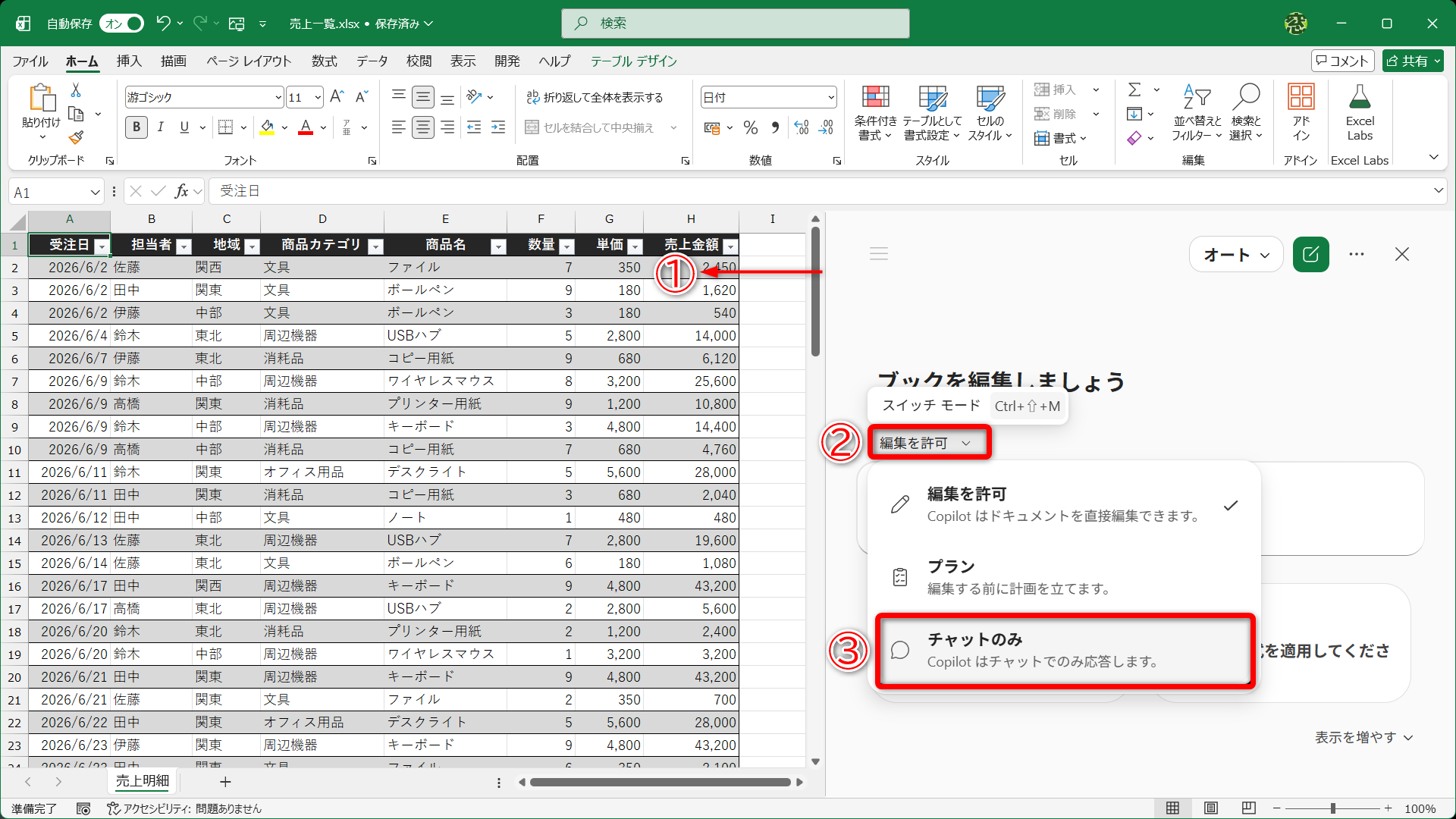
Task: Open the ファイル tab
Action: [30, 61]
